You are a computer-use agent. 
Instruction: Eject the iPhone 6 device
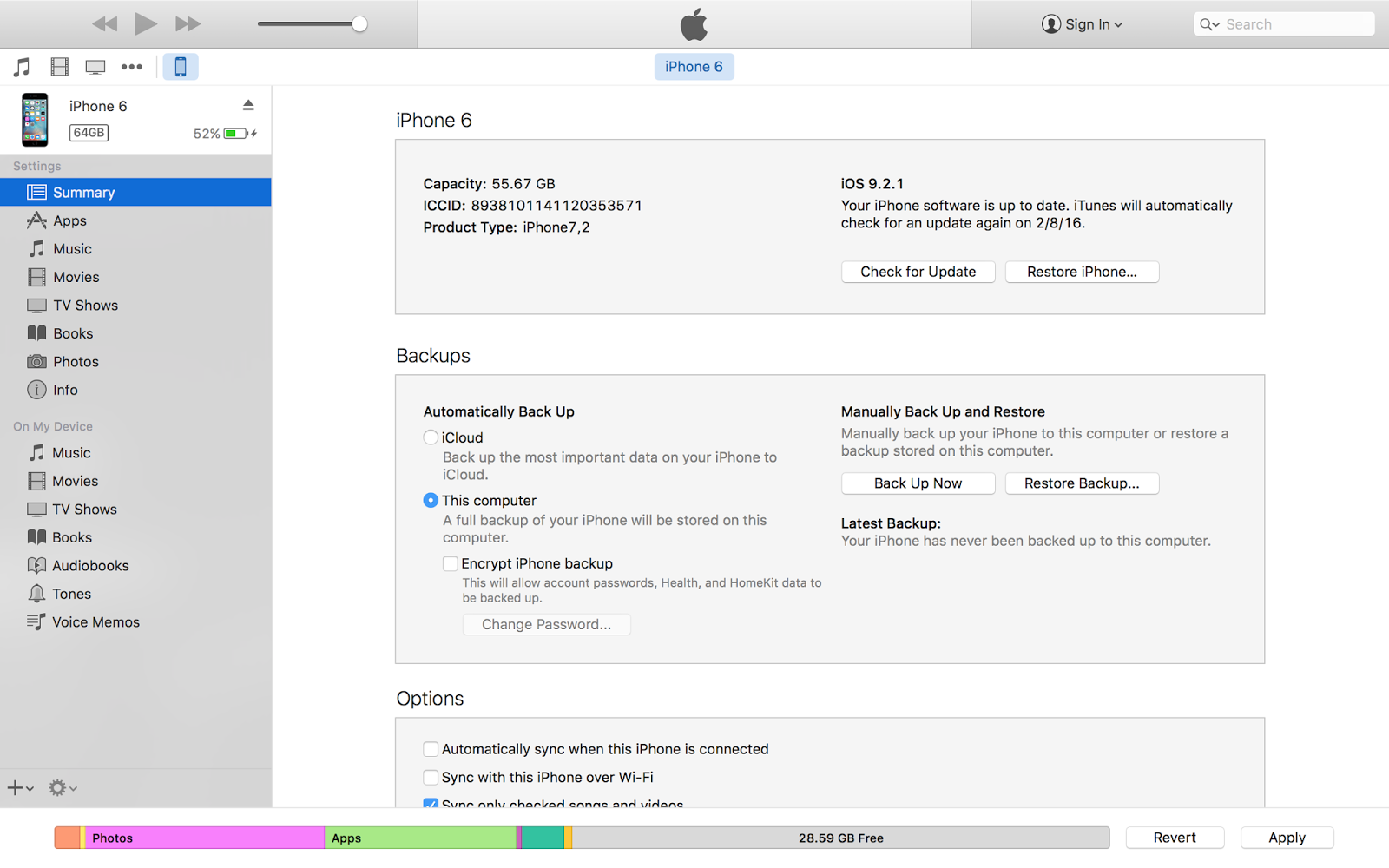pos(248,105)
